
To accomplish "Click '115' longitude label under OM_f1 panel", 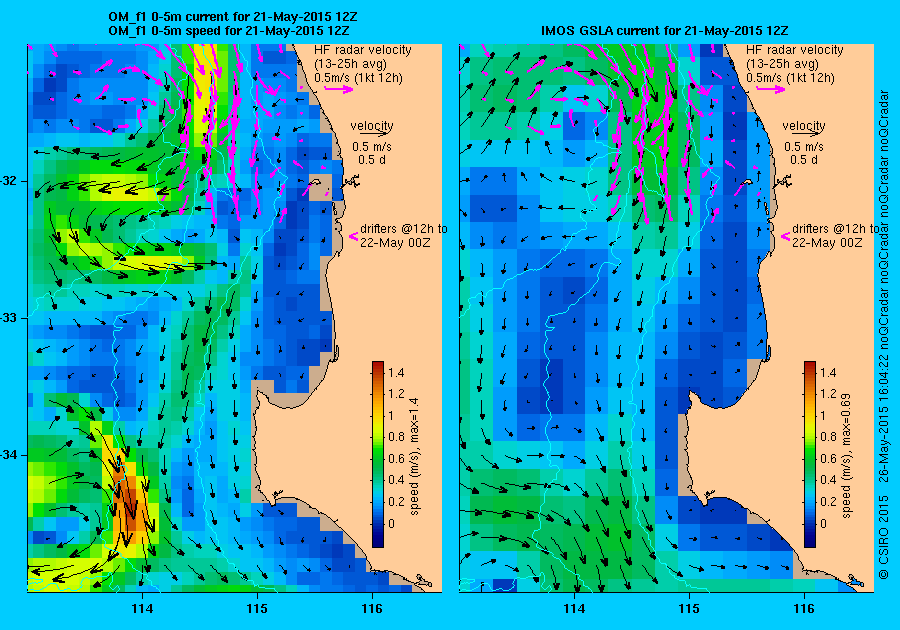I will click(x=257, y=609).
